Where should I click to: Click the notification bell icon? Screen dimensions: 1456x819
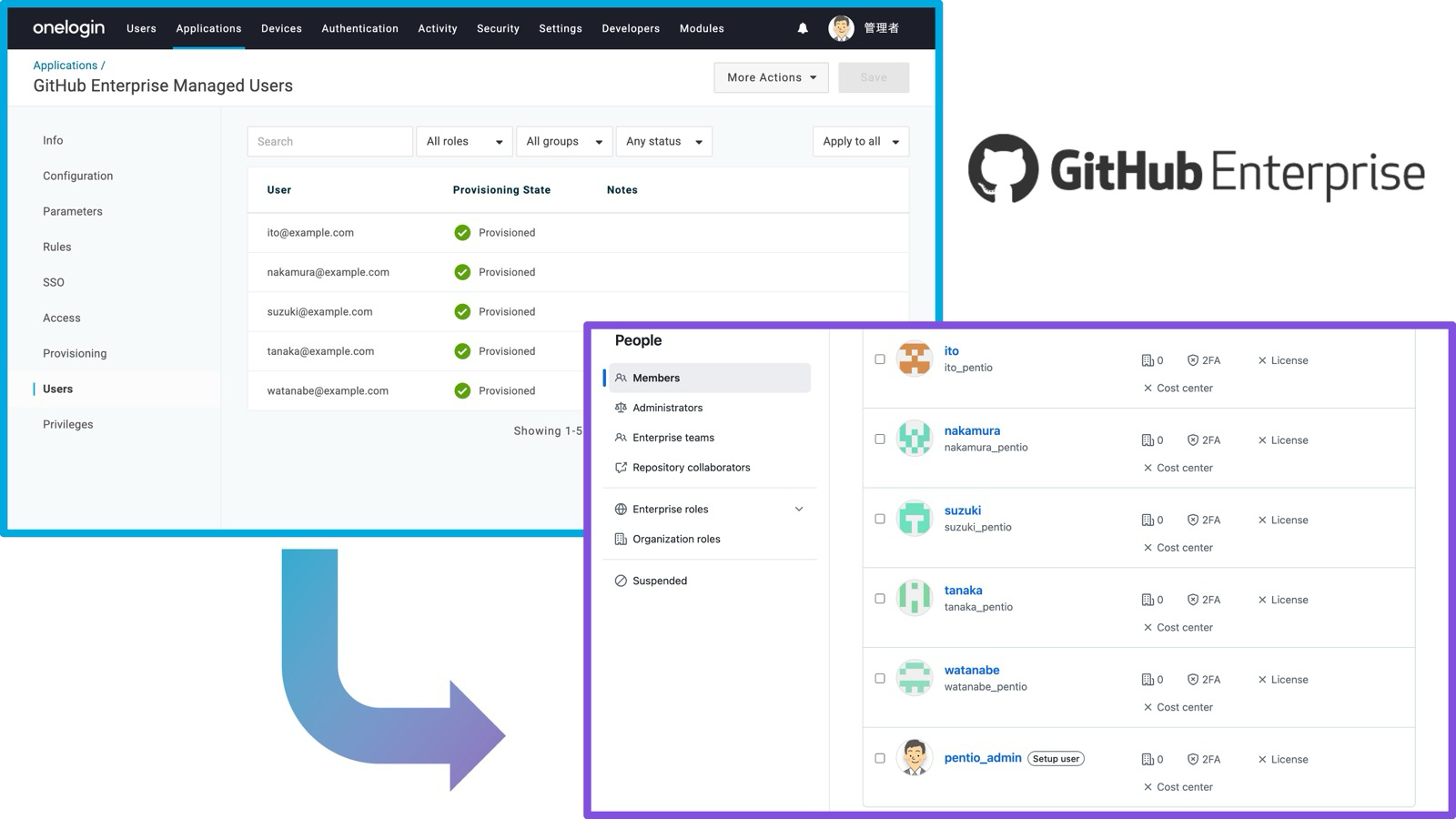click(x=803, y=28)
